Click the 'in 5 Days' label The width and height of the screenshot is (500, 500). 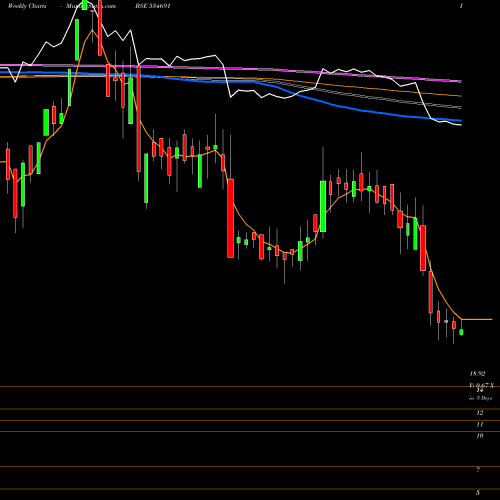[x=480, y=398]
